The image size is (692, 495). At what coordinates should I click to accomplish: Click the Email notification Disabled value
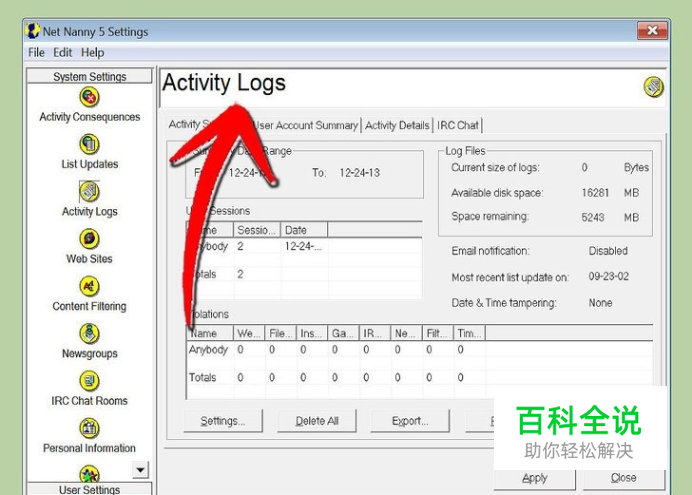click(608, 251)
